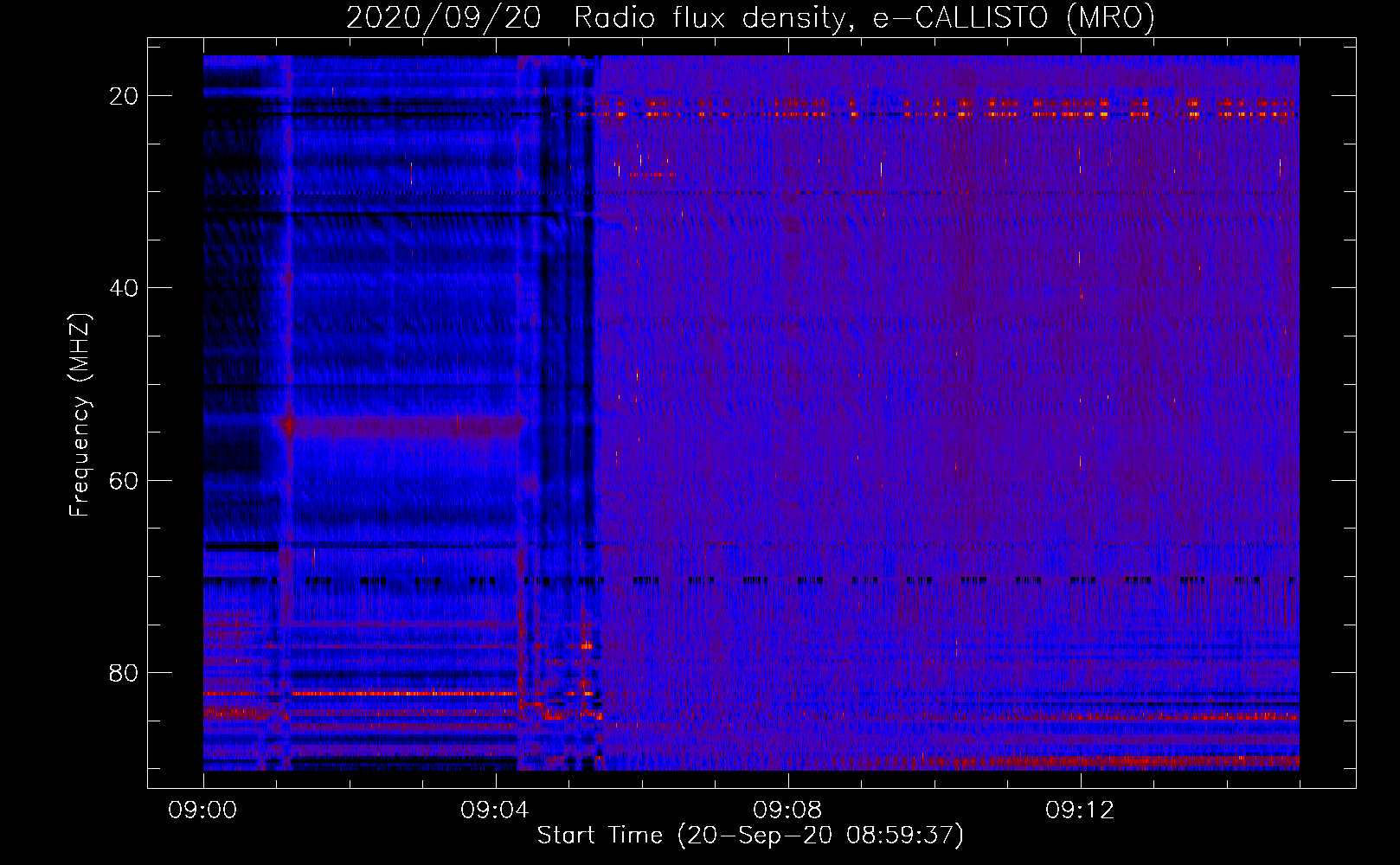Click the y-axis tick label "60"
Image resolution: width=1400 pixels, height=865 pixels.
tap(125, 480)
